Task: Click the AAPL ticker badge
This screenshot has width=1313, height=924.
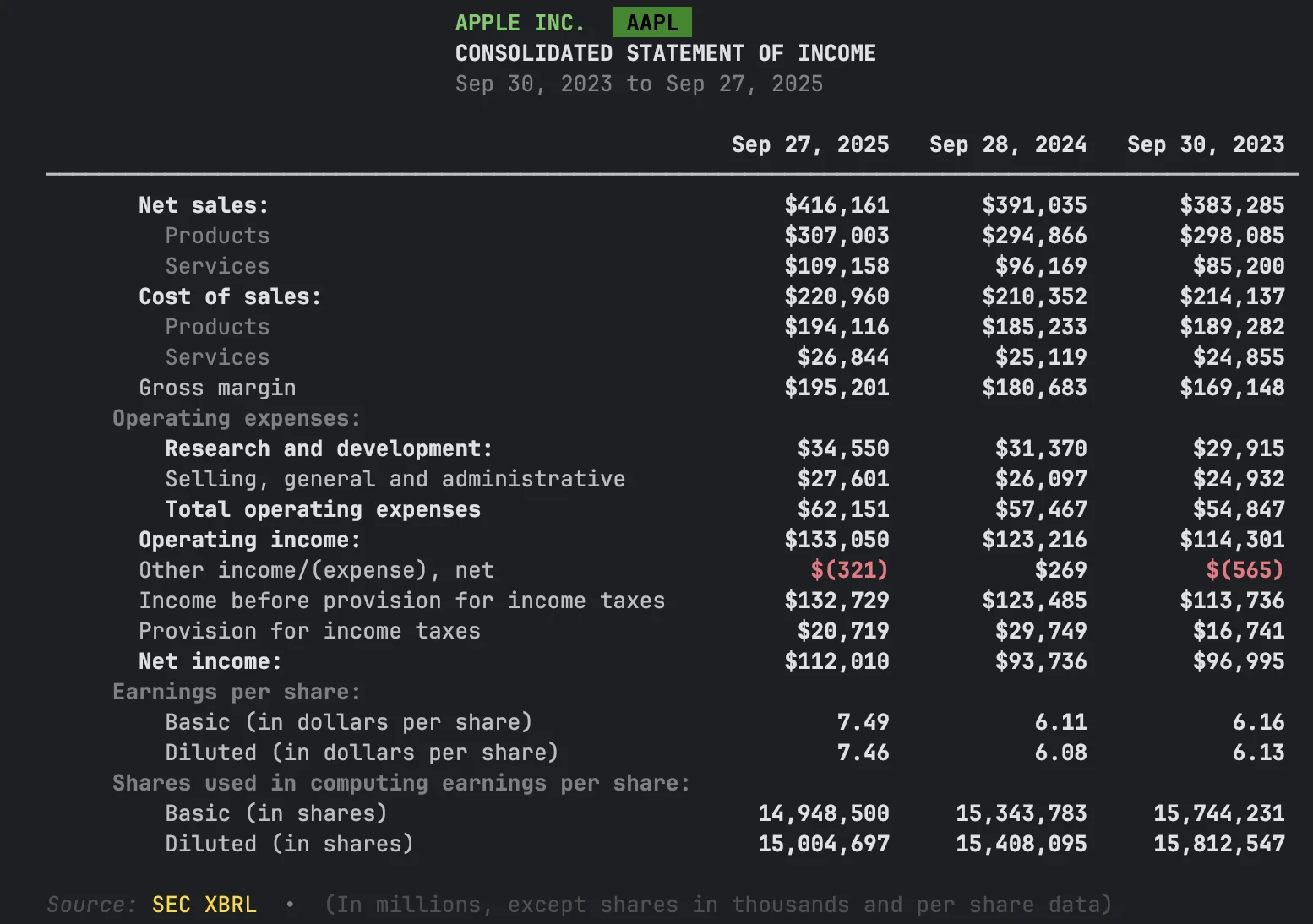Action: (651, 22)
